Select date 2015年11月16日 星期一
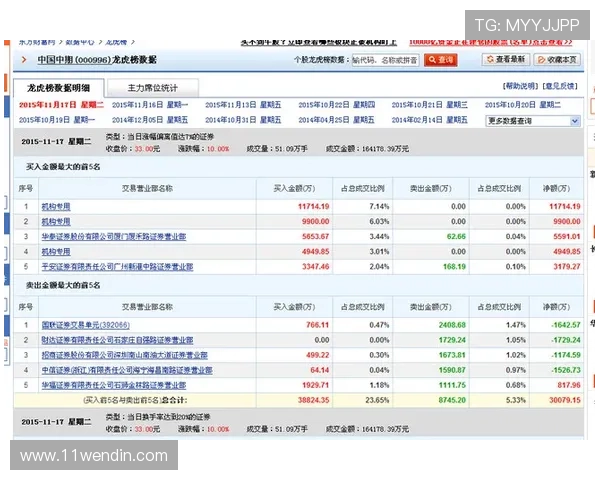 pyautogui.click(x=150, y=105)
